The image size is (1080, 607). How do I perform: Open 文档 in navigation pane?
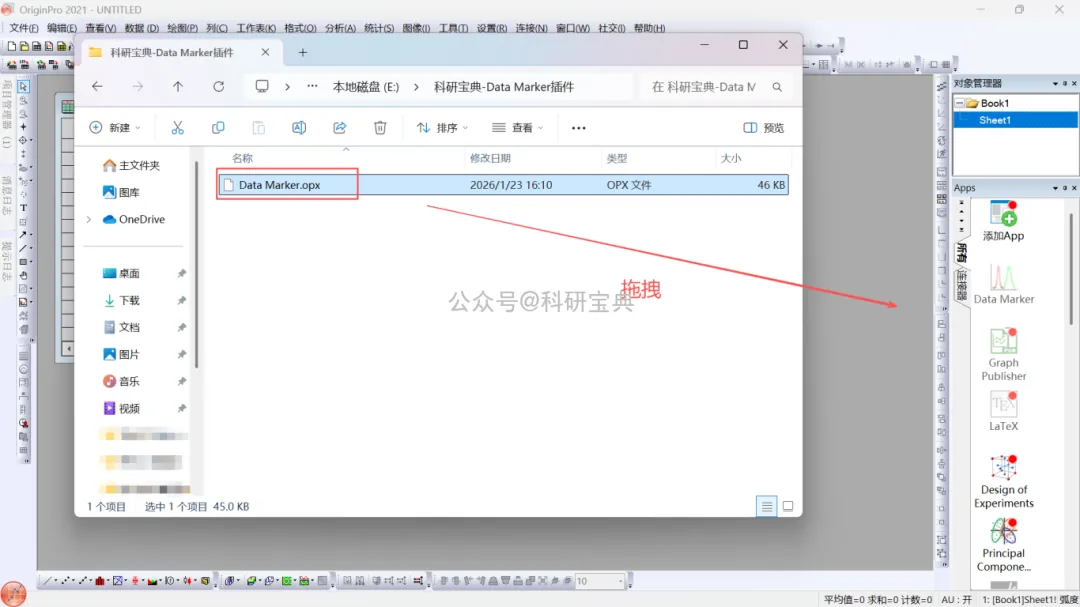pos(121,327)
